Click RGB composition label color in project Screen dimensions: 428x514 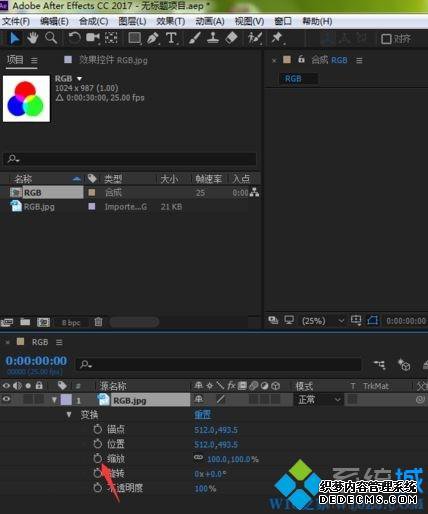(92, 192)
